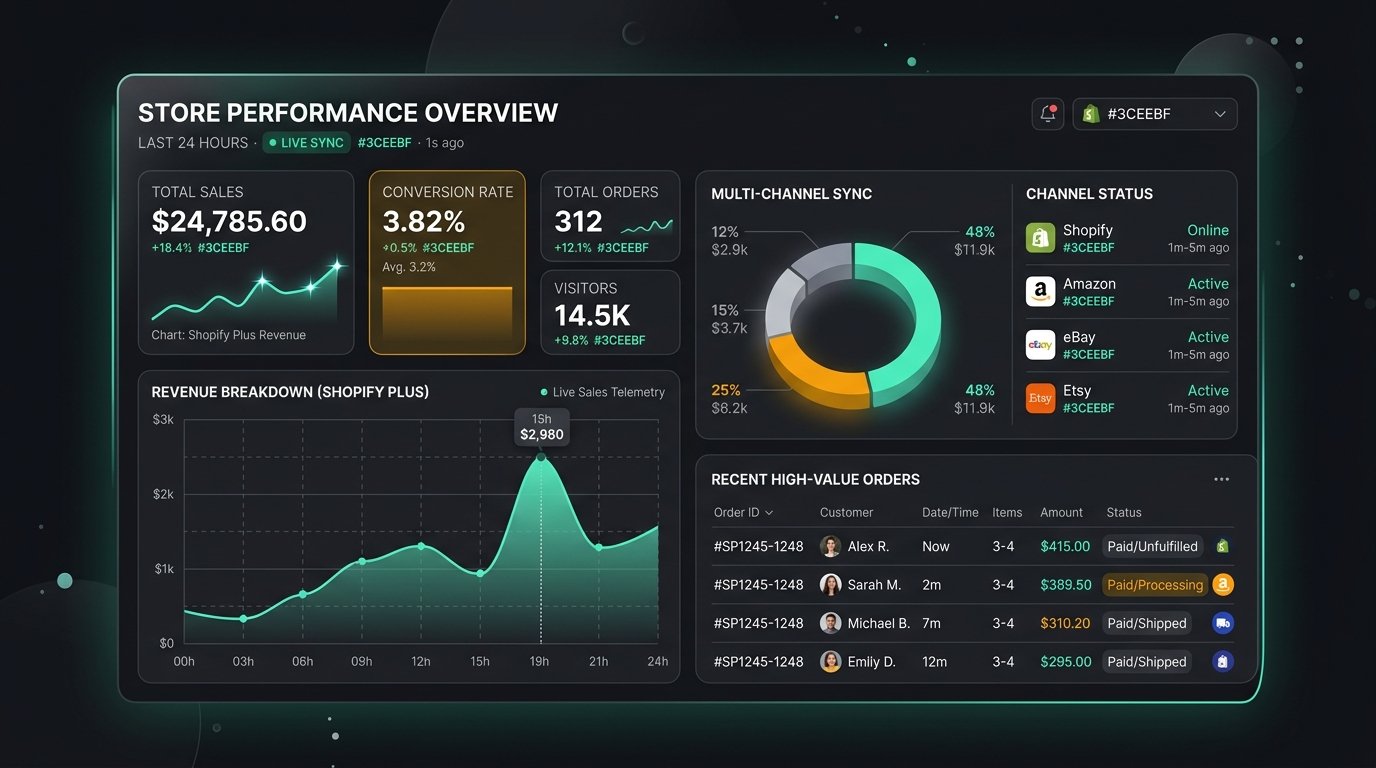Viewport: 1376px width, 768px height.
Task: Click the Michael B. customer name
Action: click(879, 623)
